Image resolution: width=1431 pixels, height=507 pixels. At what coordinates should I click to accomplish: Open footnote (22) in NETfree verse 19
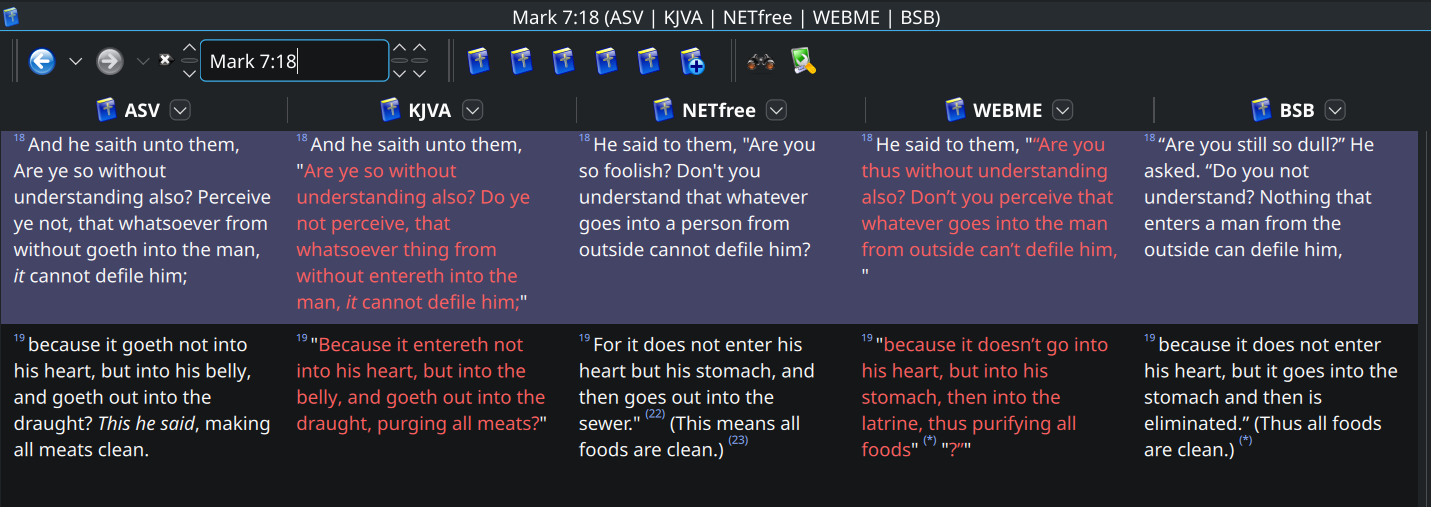click(655, 414)
